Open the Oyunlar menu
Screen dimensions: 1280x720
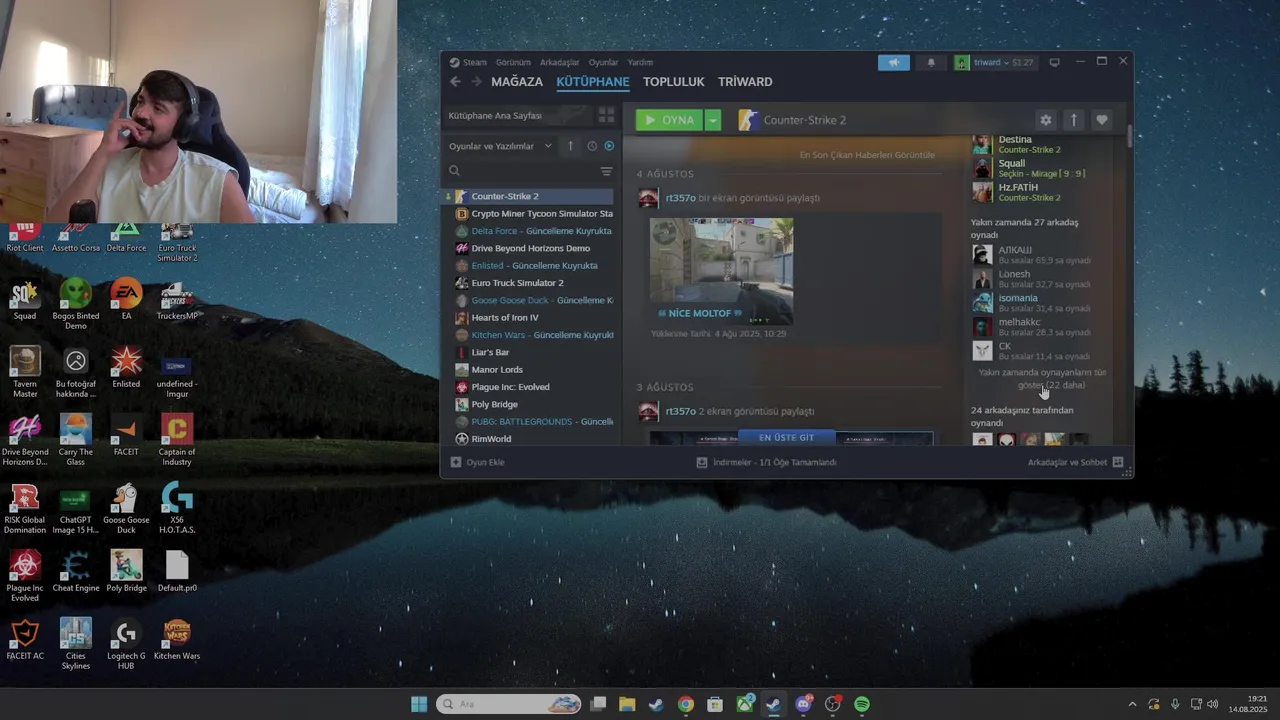[x=603, y=62]
